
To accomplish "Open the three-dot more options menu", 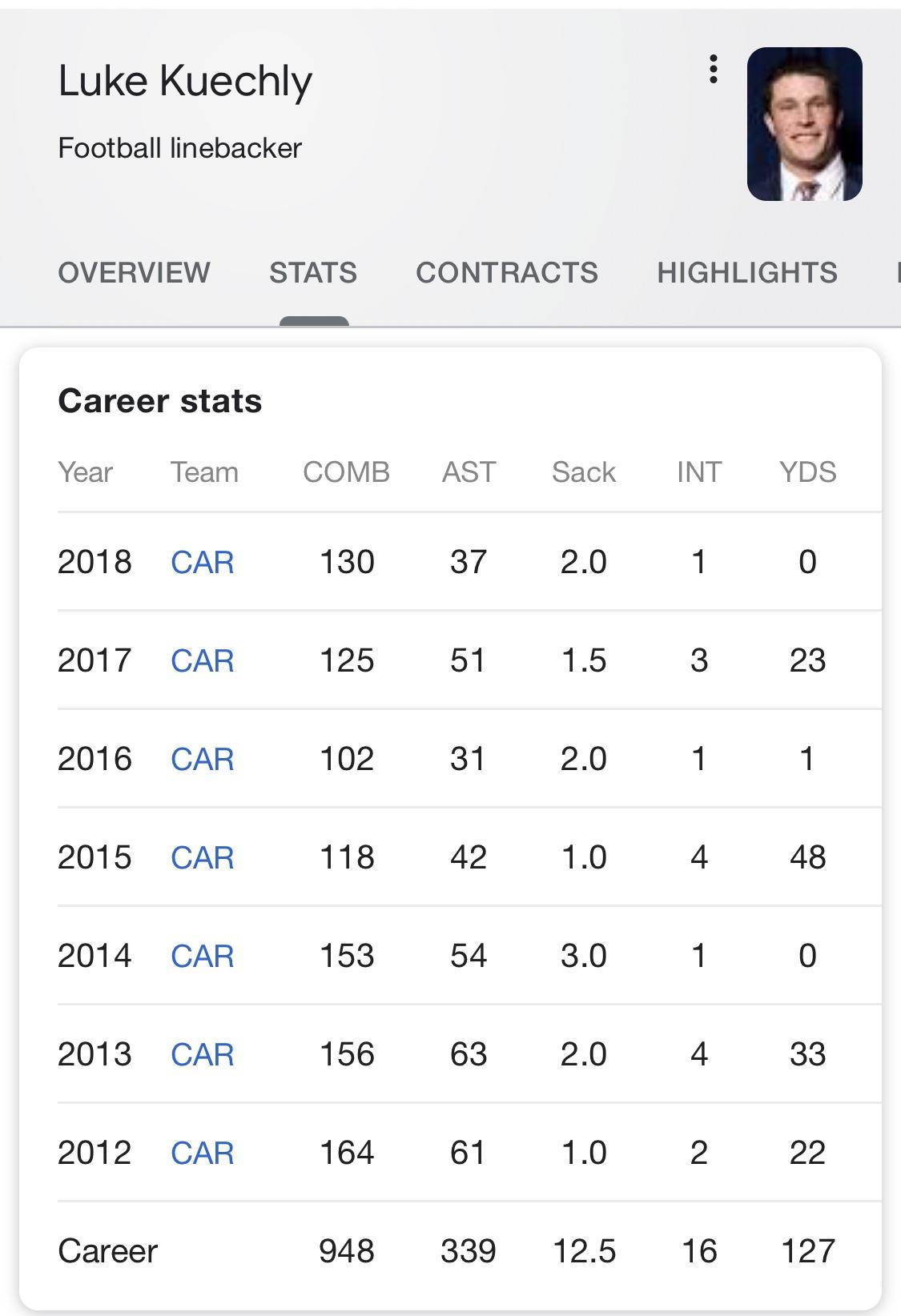I will click(x=713, y=70).
